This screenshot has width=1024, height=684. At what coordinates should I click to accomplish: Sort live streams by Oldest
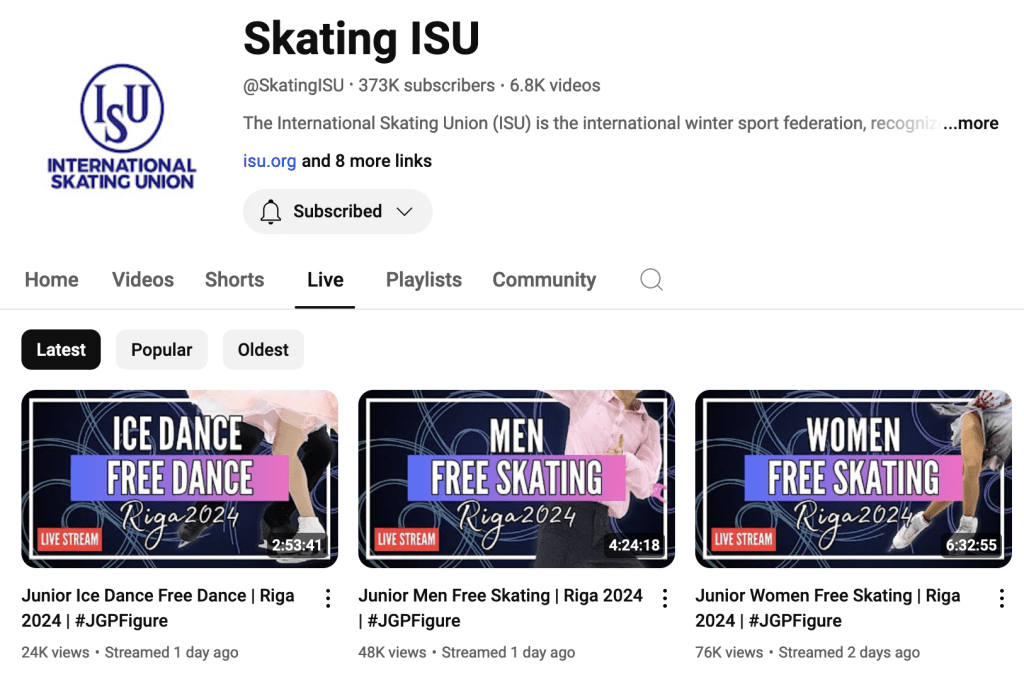pos(263,350)
